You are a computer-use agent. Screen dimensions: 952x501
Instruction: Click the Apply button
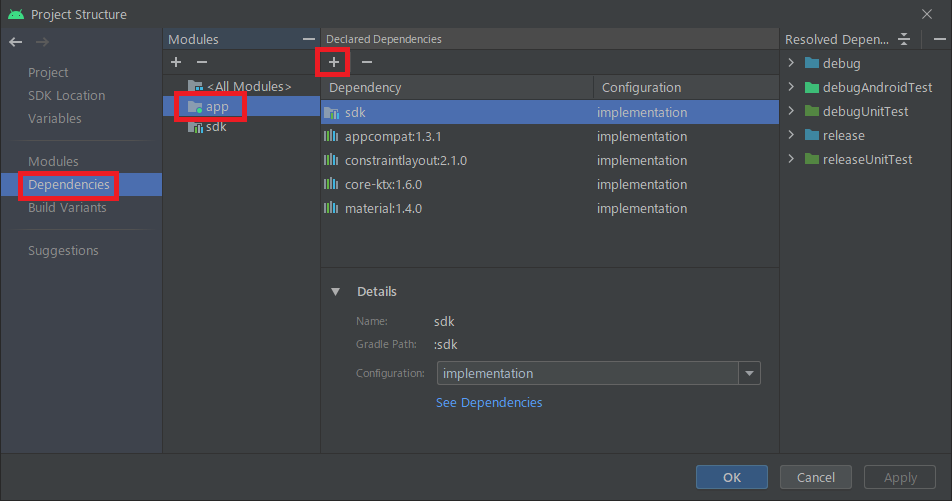(x=900, y=477)
